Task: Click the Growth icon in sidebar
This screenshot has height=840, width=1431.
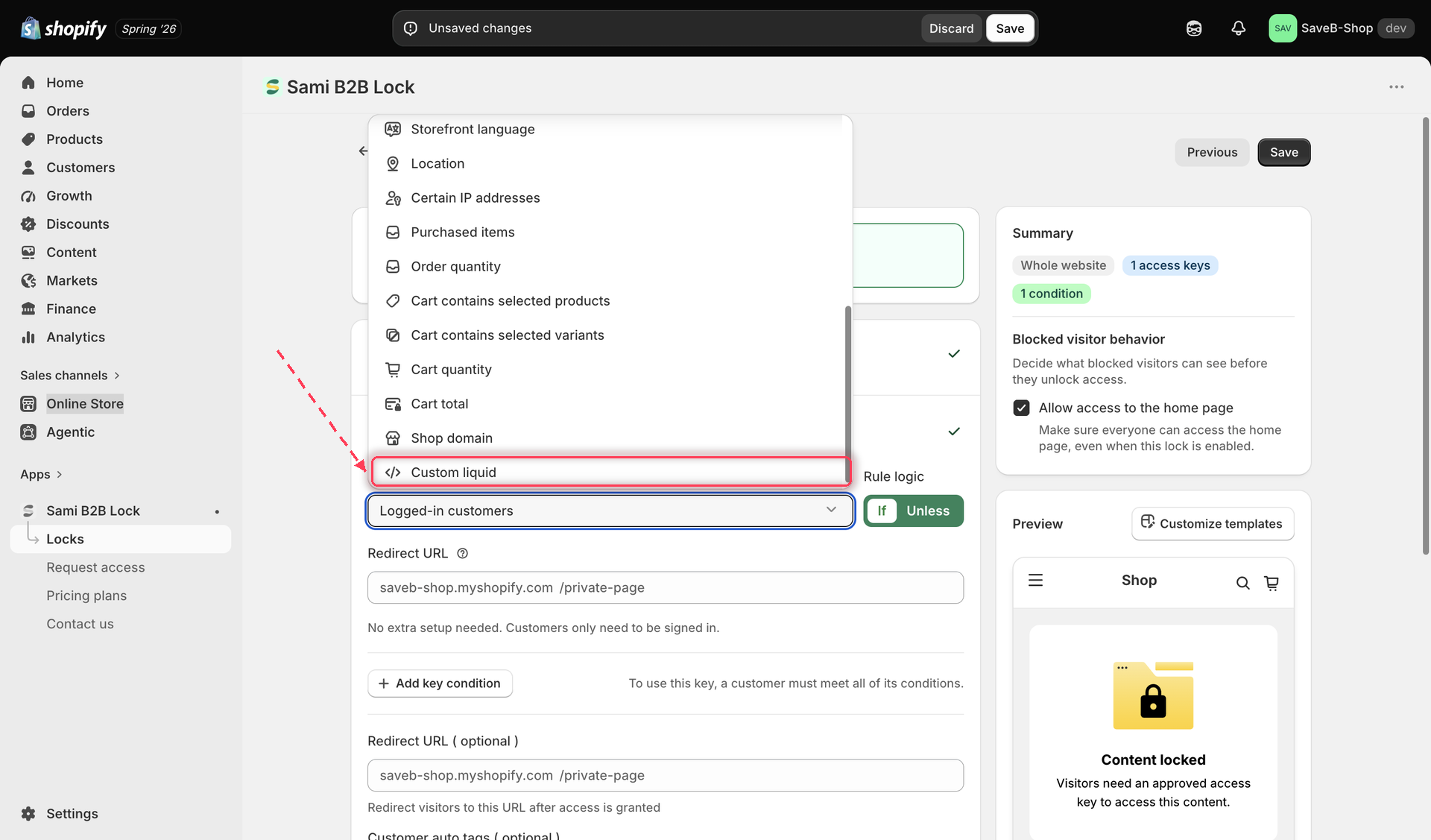Action: [28, 196]
